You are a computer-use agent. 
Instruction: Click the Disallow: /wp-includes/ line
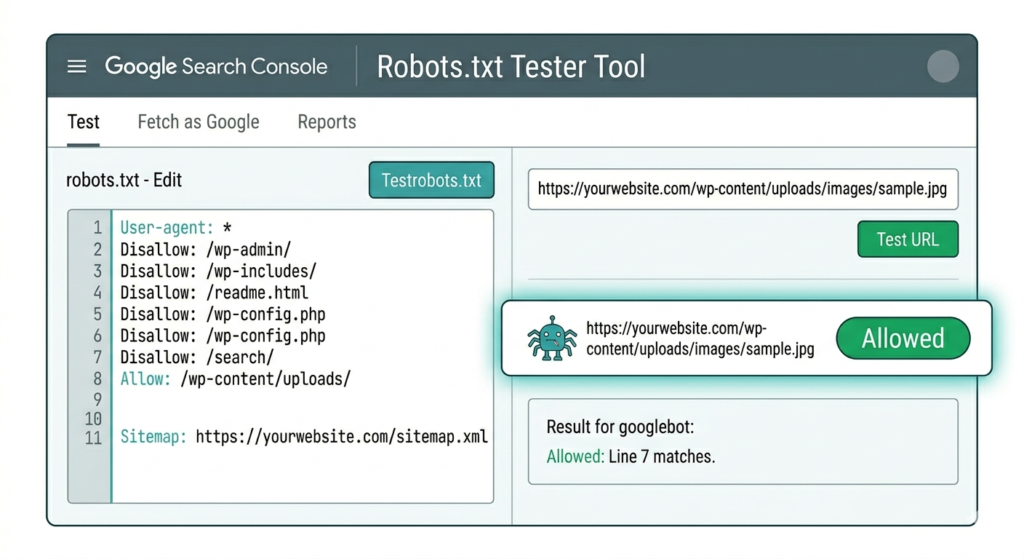click(218, 271)
